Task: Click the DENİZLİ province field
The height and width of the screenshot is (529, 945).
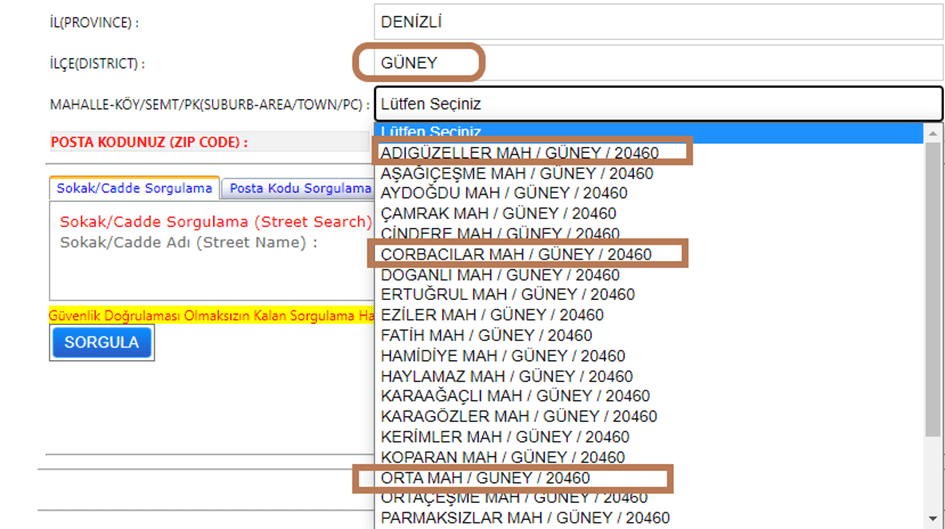Action: pyautogui.click(x=658, y=22)
